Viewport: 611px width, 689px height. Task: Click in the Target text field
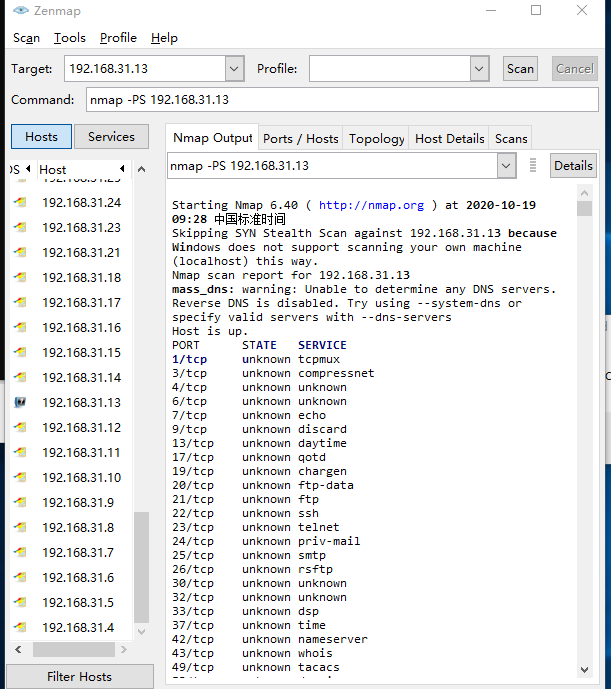click(145, 69)
